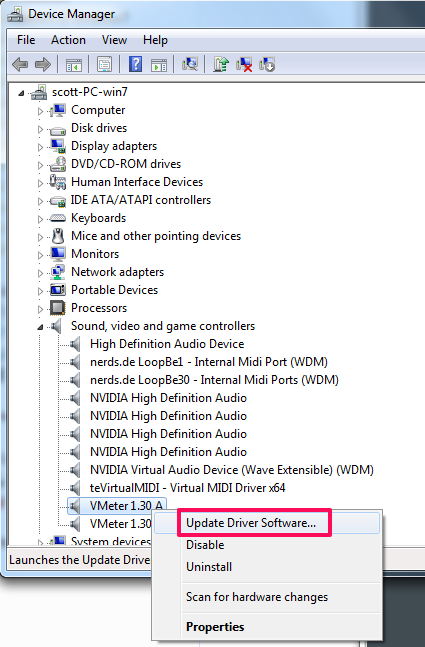Expand the Network adapters category

[x=40, y=273]
